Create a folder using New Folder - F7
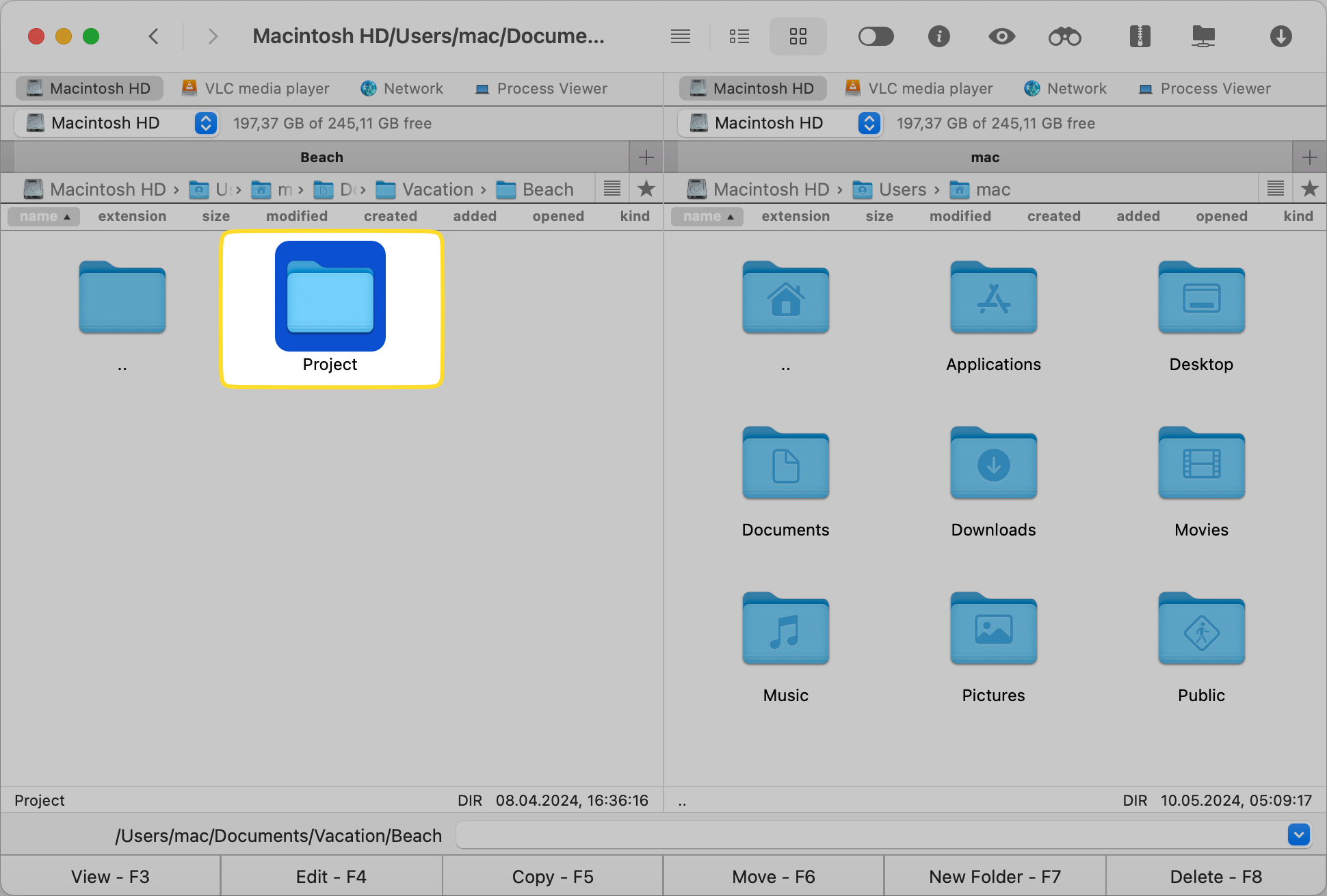Screen dimensions: 1327x896 [x=994, y=876]
